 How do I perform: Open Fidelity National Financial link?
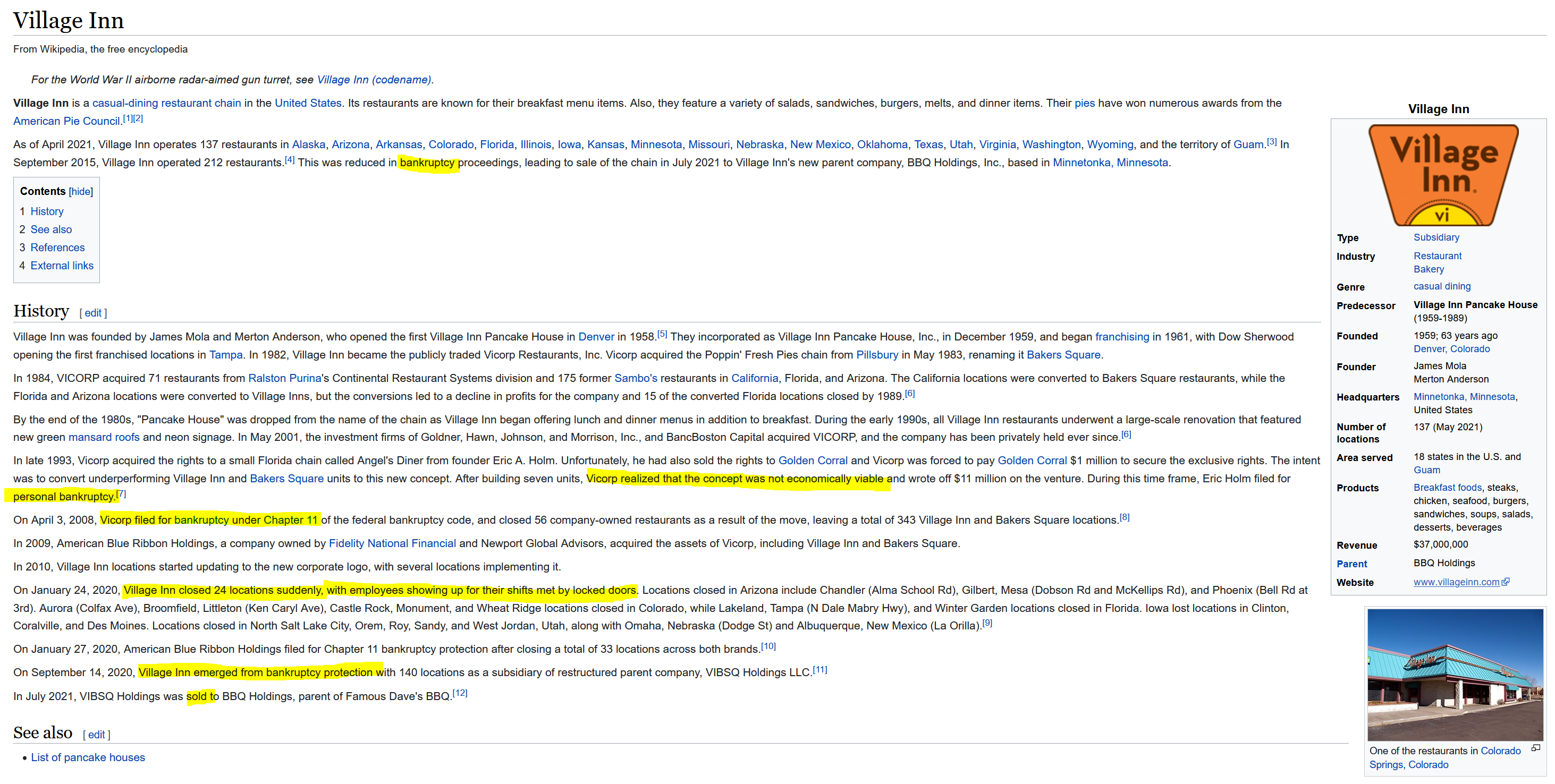point(392,544)
